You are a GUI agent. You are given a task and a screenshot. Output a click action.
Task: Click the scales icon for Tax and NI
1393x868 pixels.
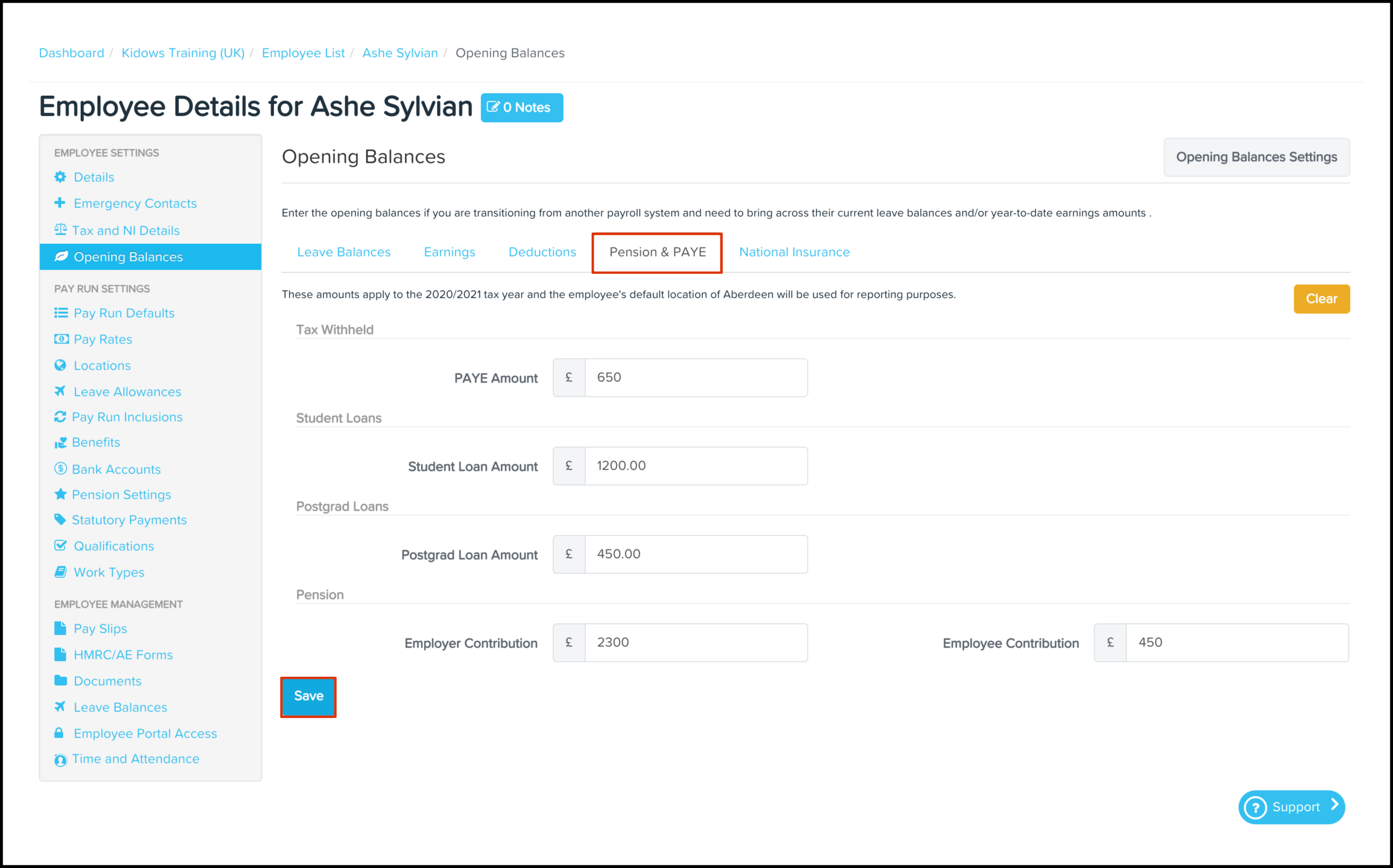[60, 230]
